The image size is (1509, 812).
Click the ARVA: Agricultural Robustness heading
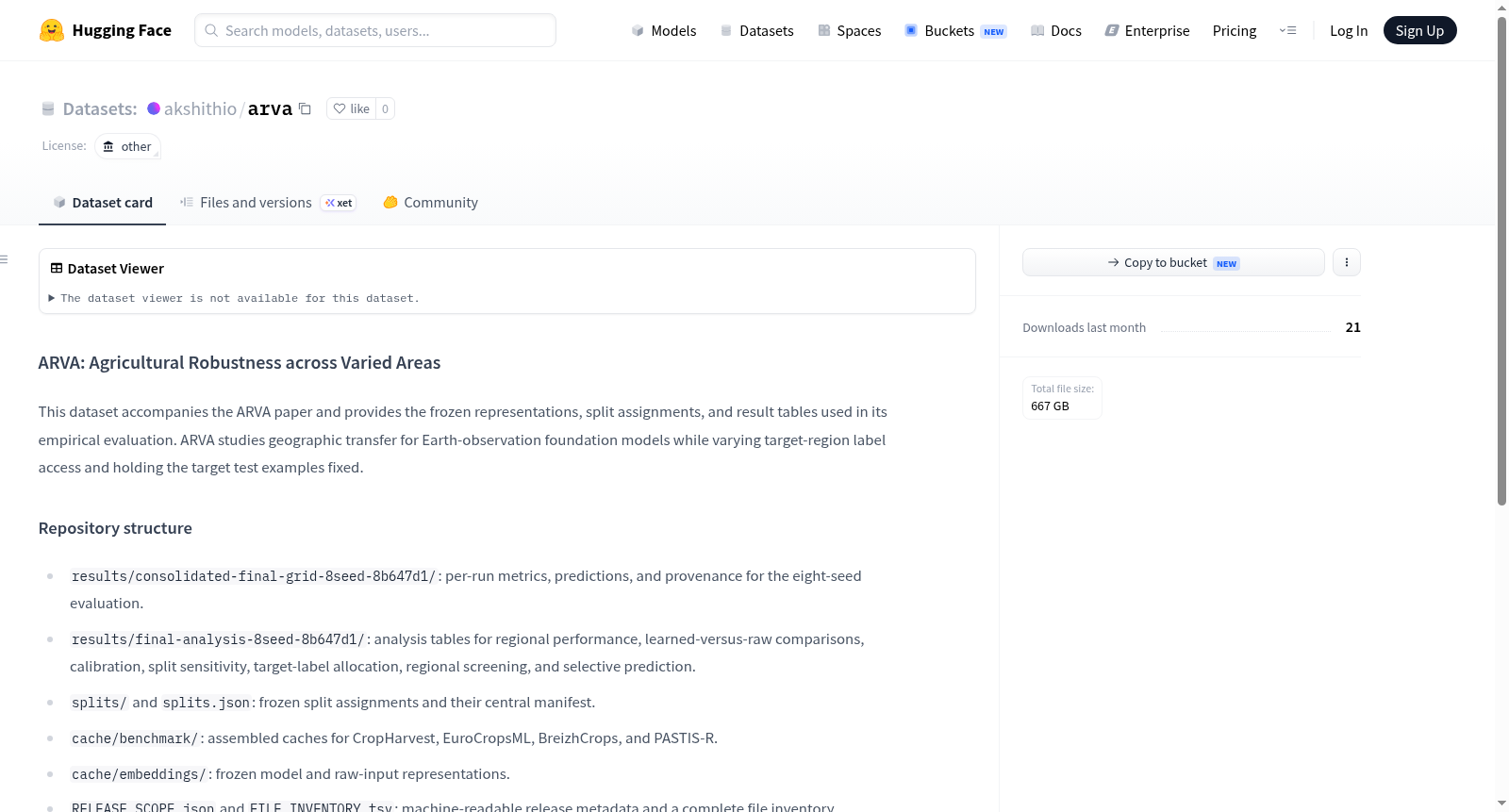240,363
